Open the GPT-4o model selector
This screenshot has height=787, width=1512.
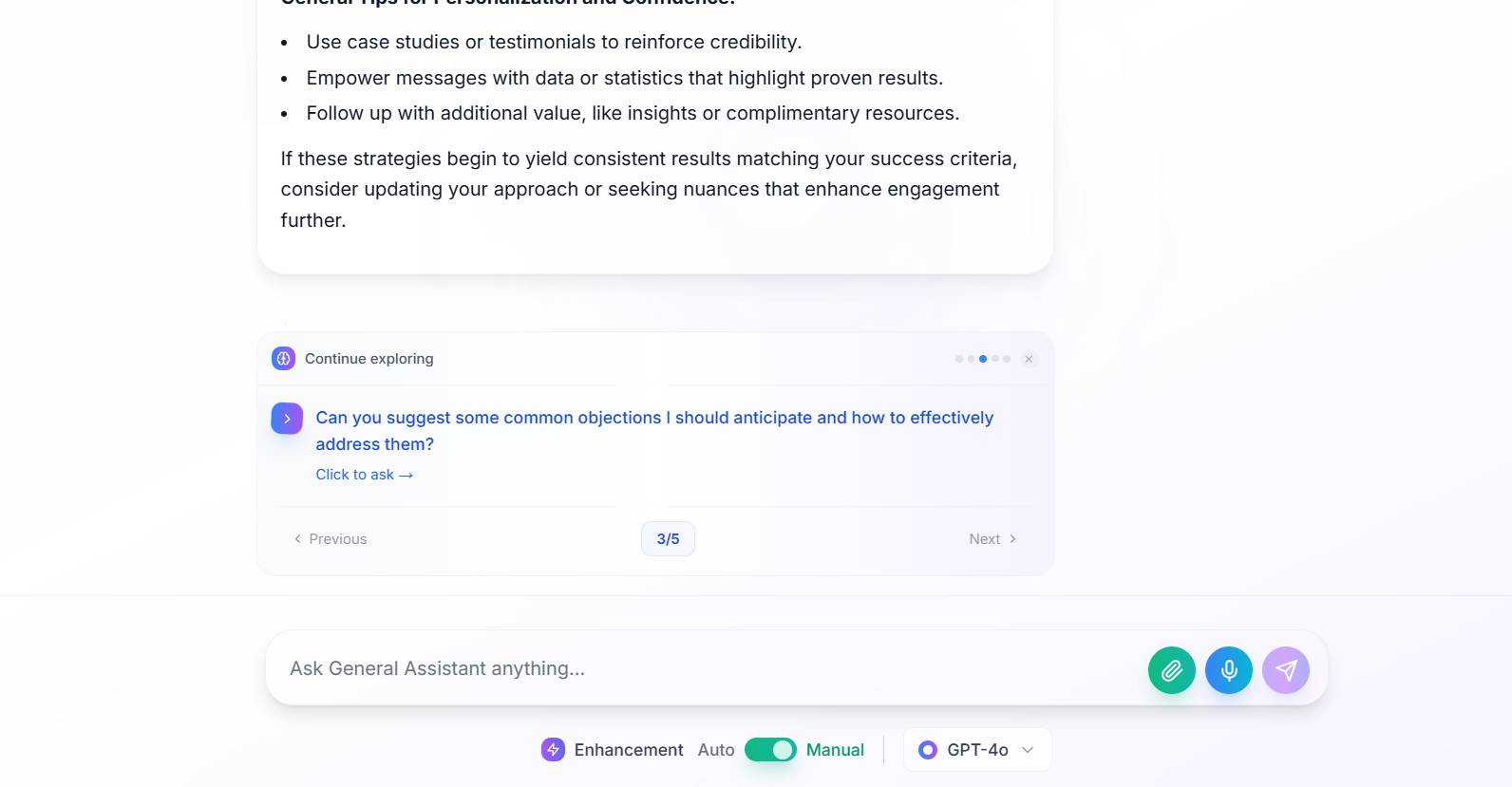click(x=976, y=750)
